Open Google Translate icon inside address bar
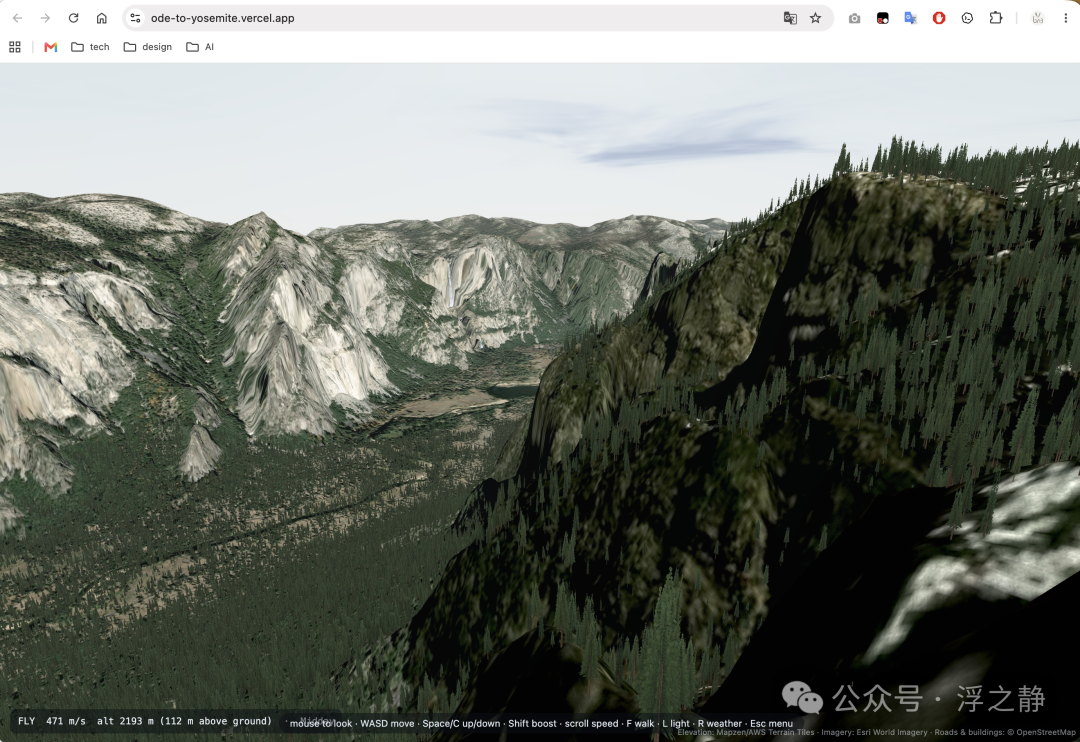Image resolution: width=1080 pixels, height=742 pixels. (x=790, y=18)
